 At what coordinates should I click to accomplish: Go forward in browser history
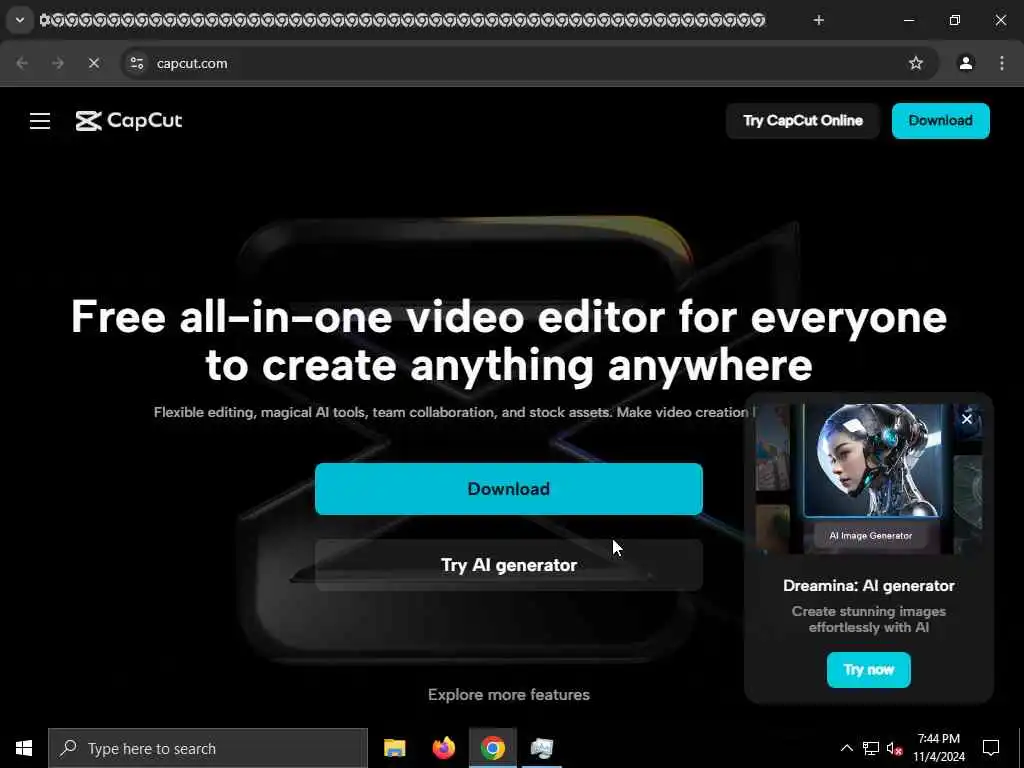click(58, 63)
